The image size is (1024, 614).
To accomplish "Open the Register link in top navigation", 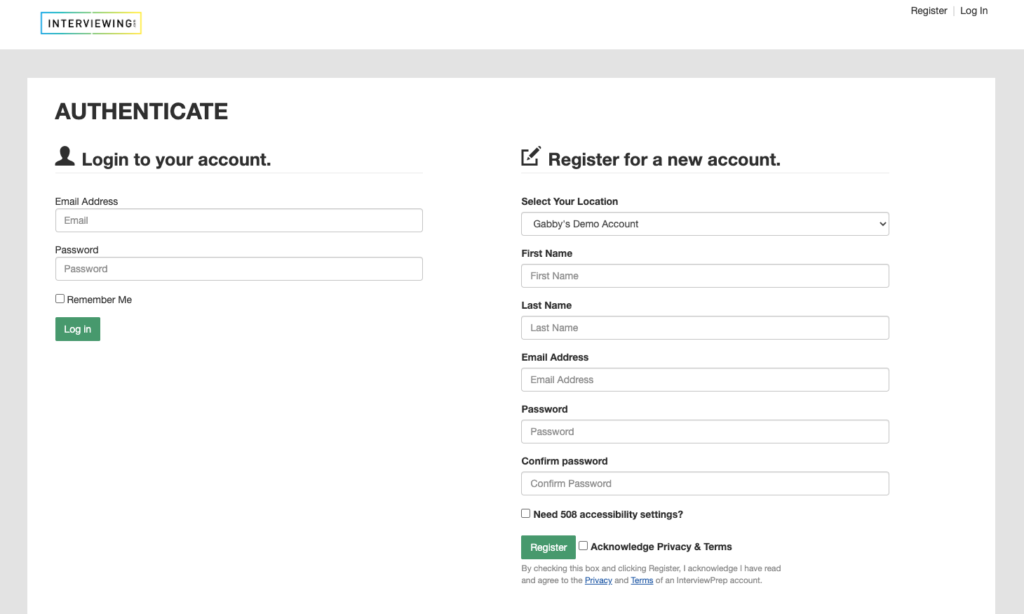I will click(x=929, y=10).
